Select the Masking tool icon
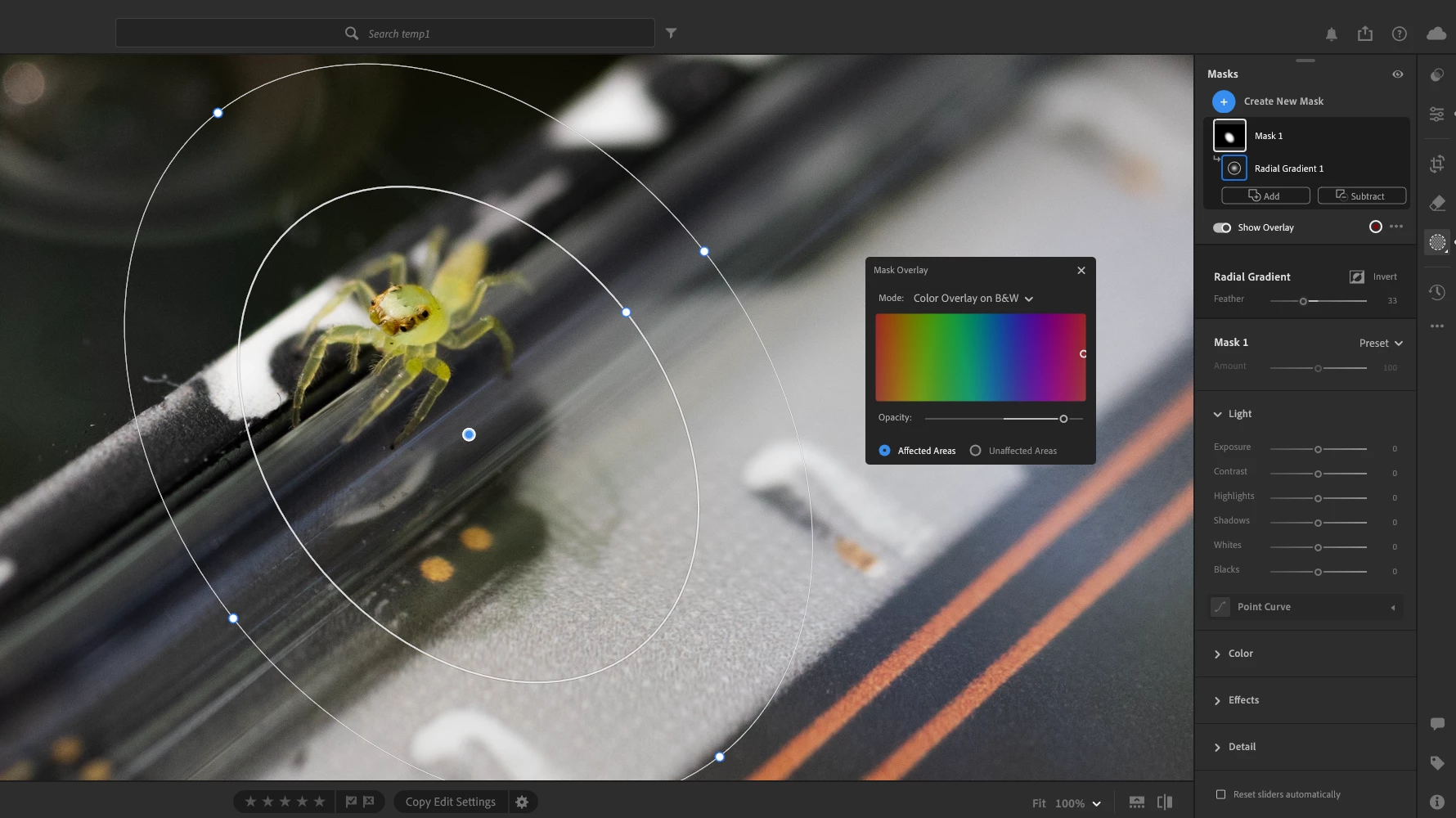Viewport: 1456px width, 818px height. 1437,242
